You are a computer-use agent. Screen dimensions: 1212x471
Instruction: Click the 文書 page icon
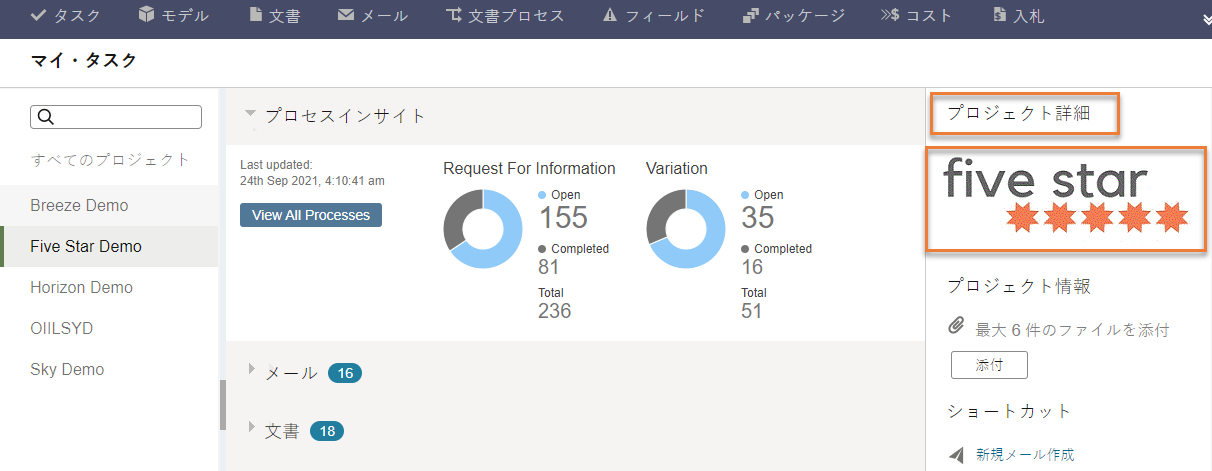coord(256,15)
